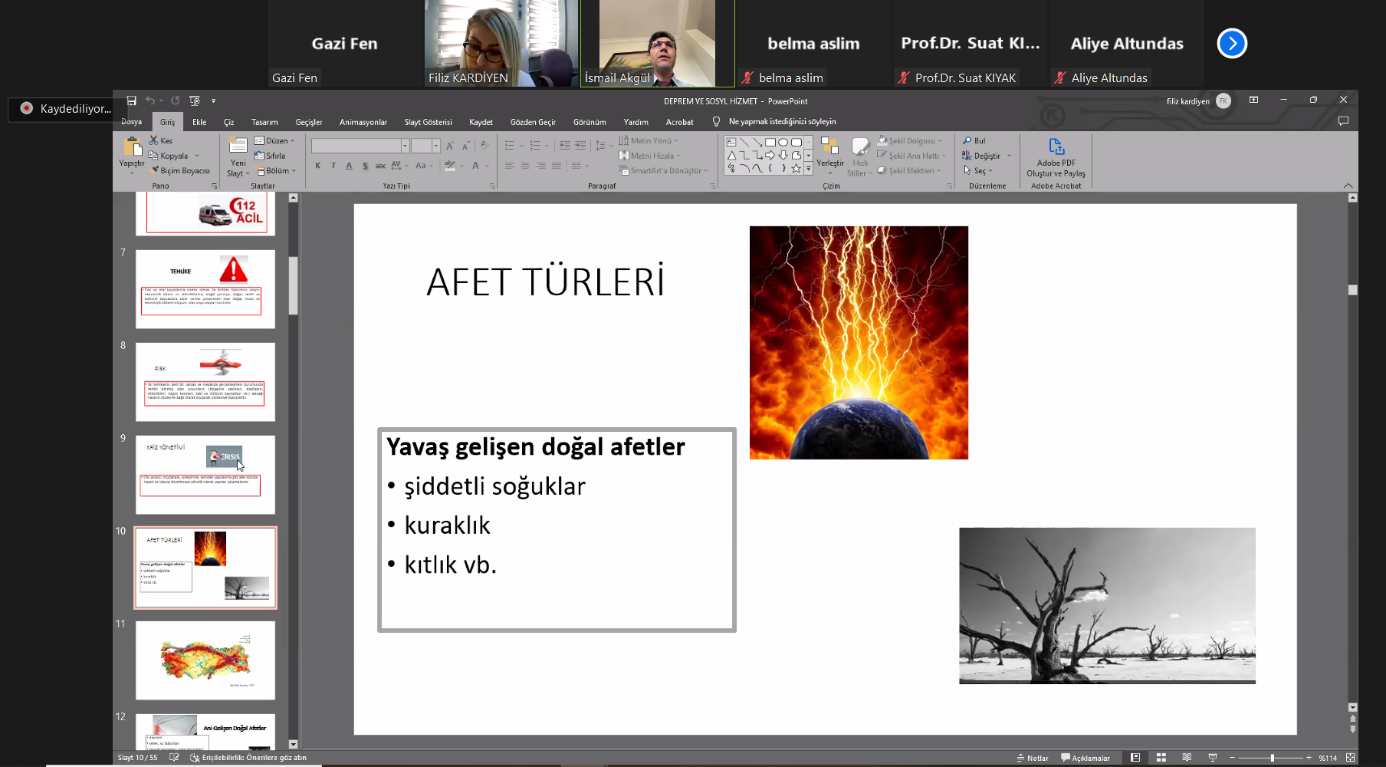Click the Biçim Boyacısı format painter
The image size is (1386, 767).
181,171
